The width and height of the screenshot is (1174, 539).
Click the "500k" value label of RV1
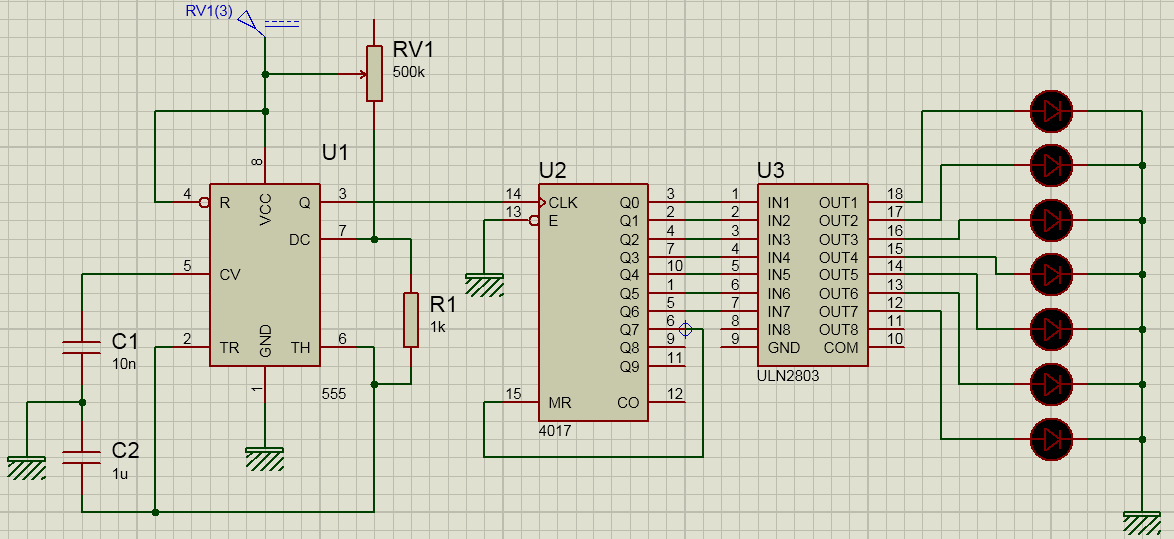pos(408,73)
